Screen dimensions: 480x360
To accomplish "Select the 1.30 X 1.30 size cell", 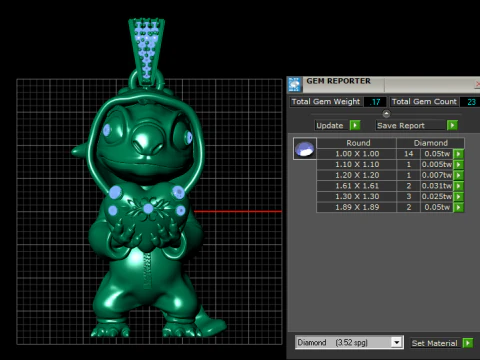I will tap(357, 196).
